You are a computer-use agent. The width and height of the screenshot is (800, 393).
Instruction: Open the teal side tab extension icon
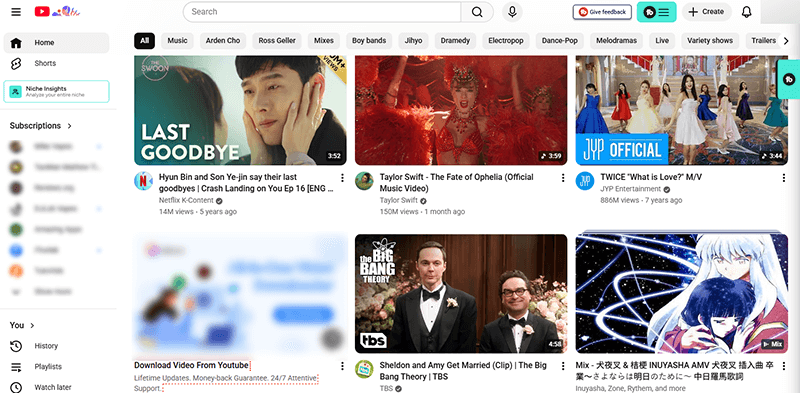(x=789, y=79)
